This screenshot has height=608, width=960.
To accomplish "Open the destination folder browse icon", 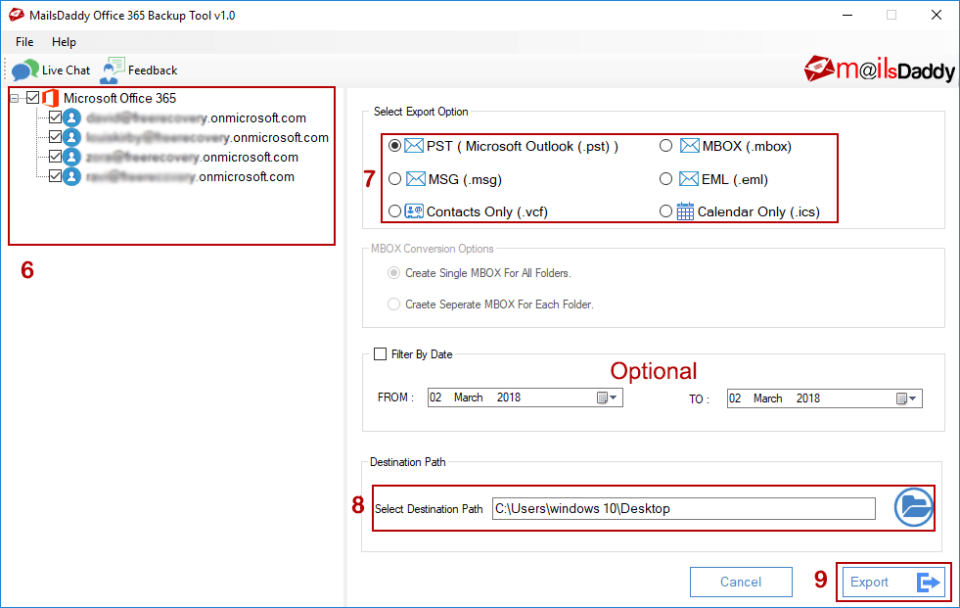I will (x=912, y=507).
